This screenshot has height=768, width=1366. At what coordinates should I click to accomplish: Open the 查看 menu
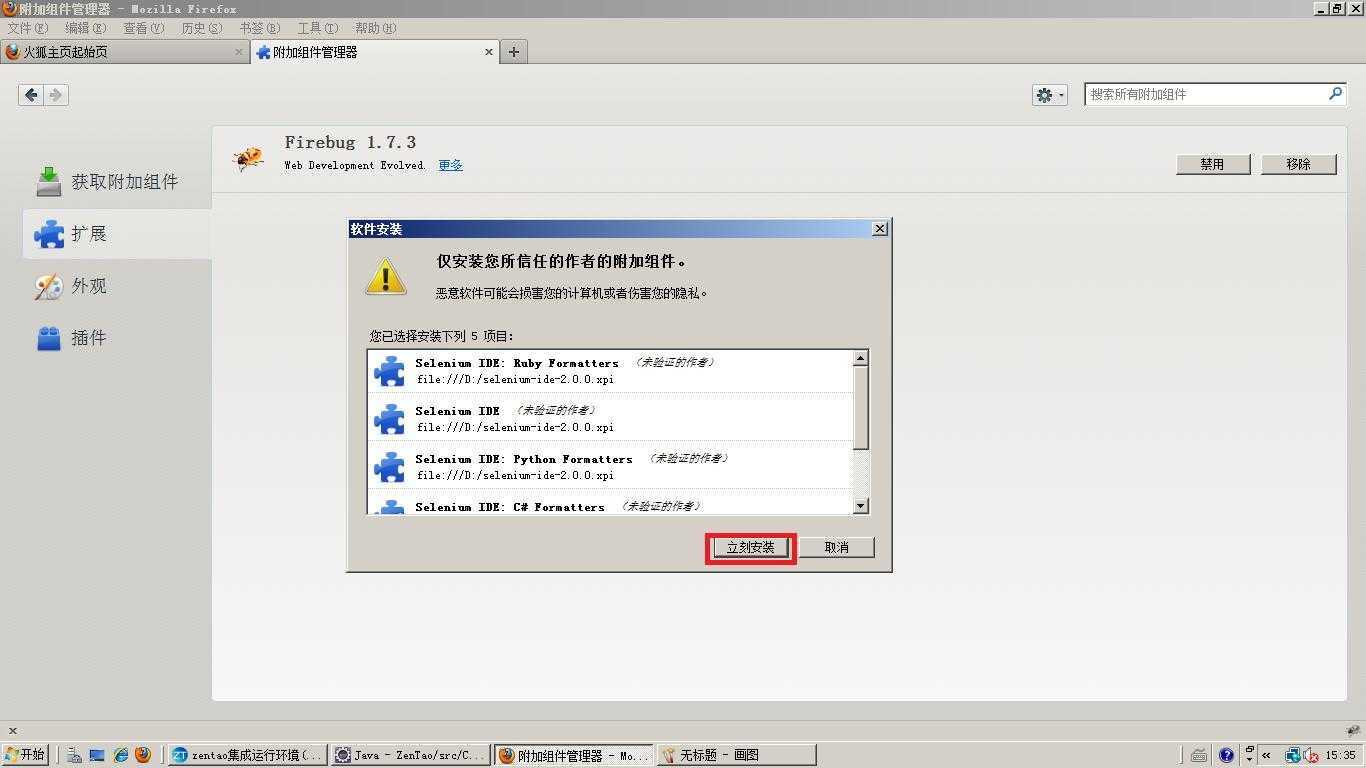(143, 28)
